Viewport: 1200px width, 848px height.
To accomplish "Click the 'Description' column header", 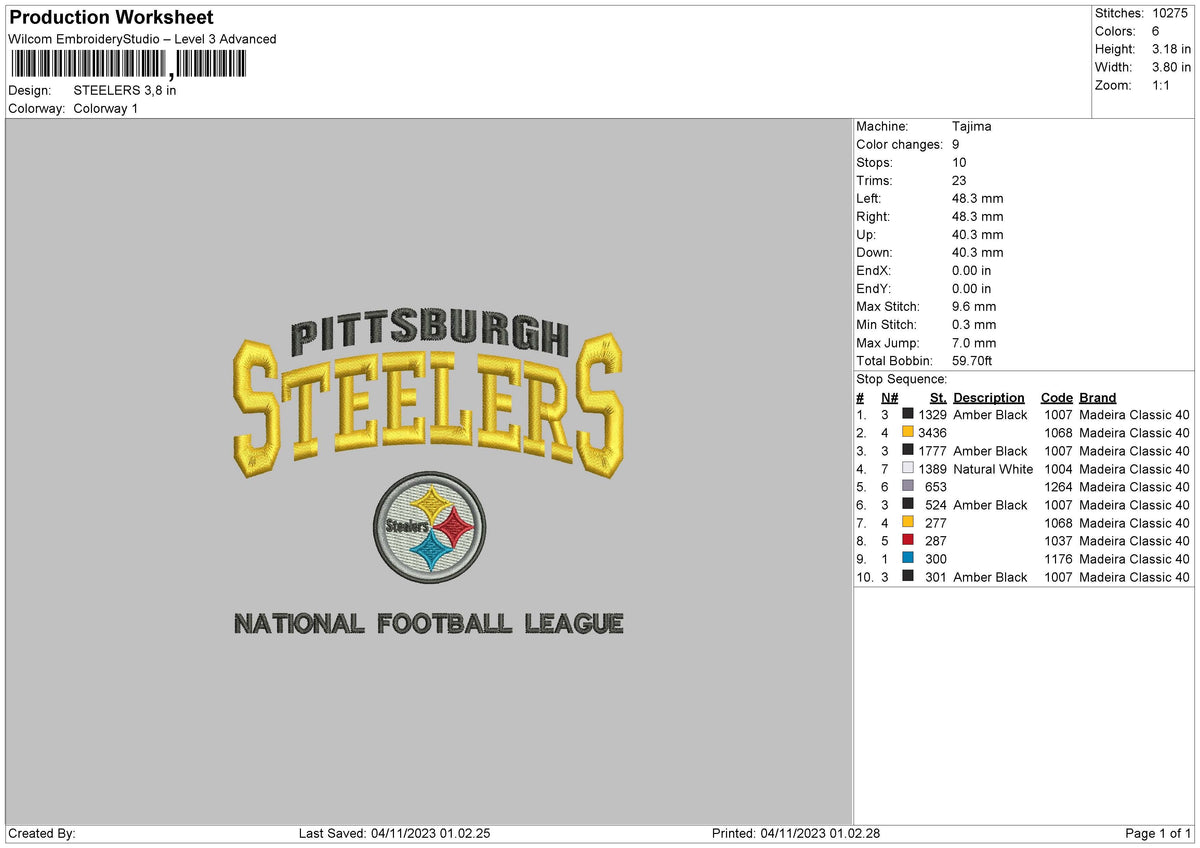I will pyautogui.click(x=989, y=397).
